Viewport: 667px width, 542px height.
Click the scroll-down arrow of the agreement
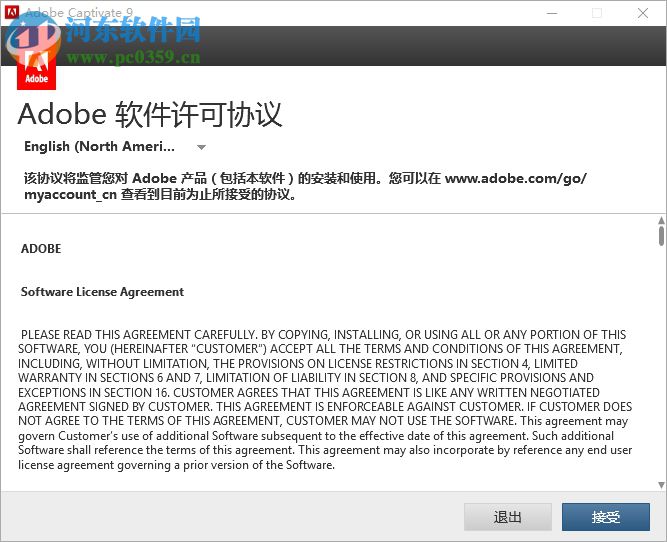pos(661,485)
